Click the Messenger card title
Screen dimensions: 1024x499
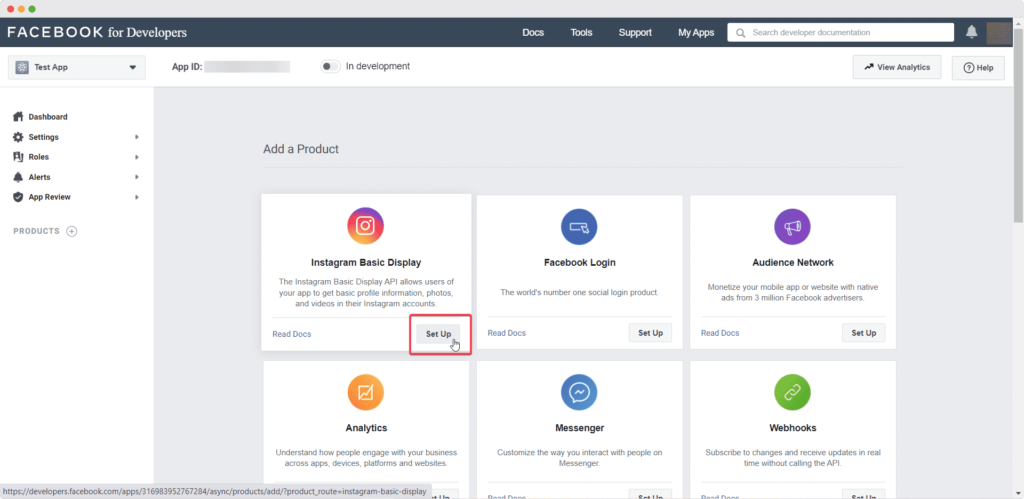[x=579, y=428]
